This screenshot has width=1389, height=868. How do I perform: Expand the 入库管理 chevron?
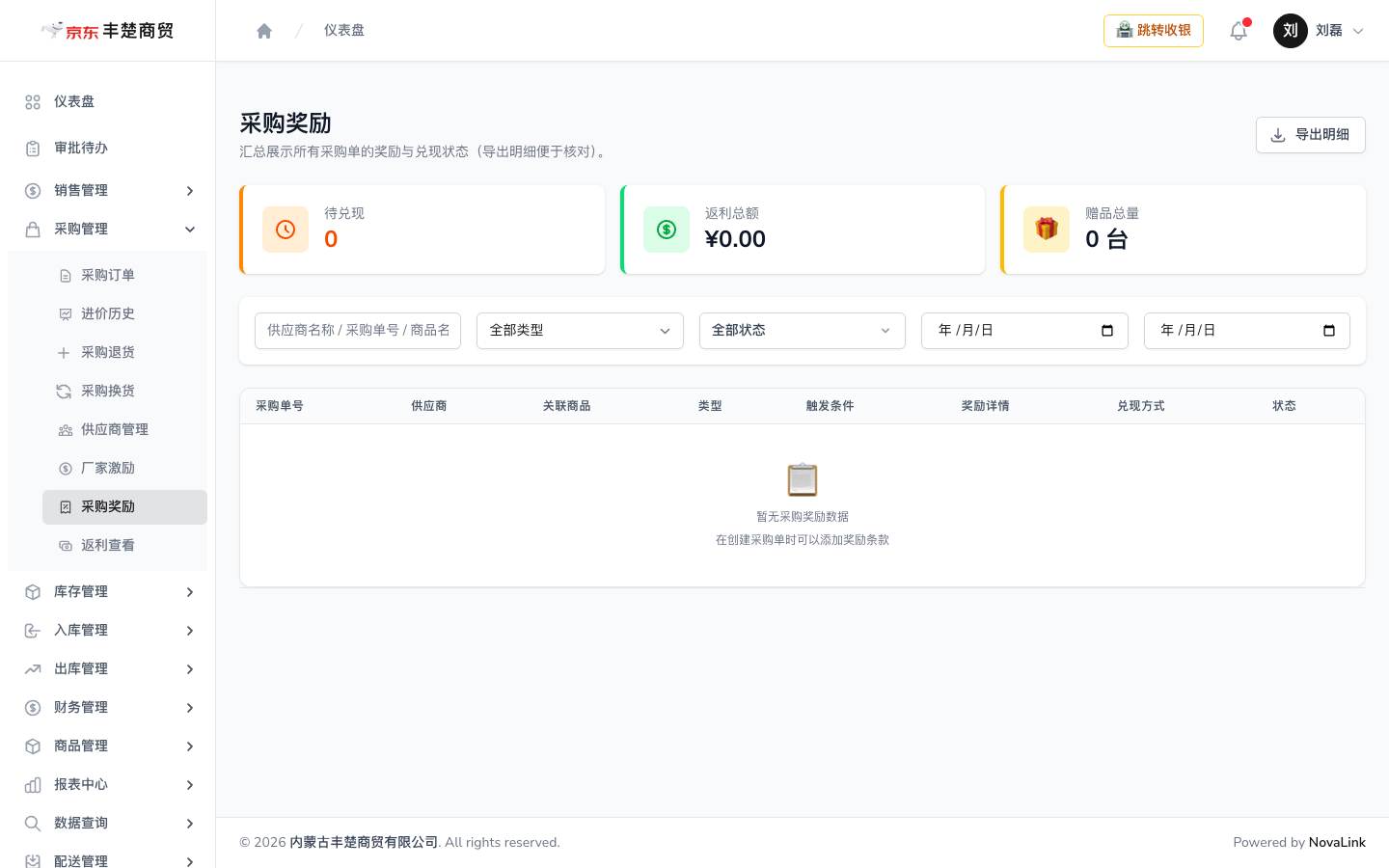click(x=190, y=631)
